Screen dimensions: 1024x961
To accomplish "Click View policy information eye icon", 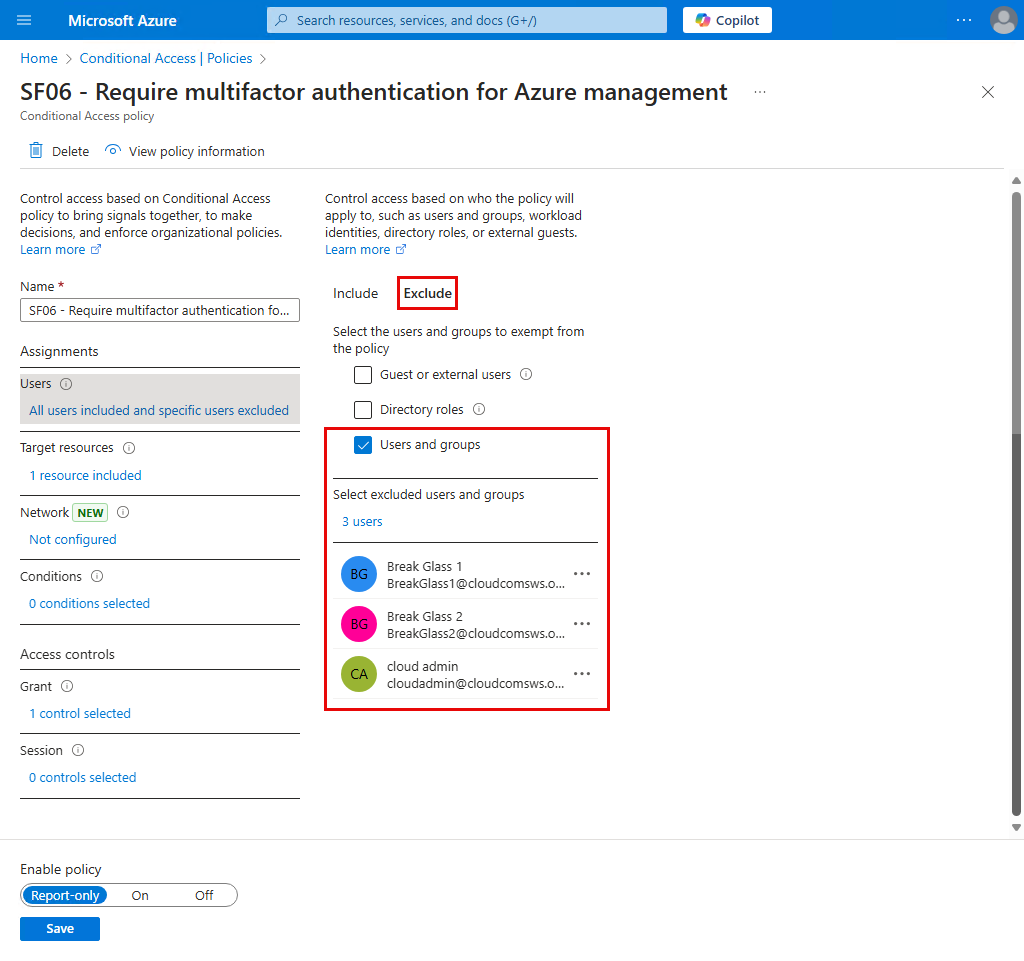I will [113, 150].
